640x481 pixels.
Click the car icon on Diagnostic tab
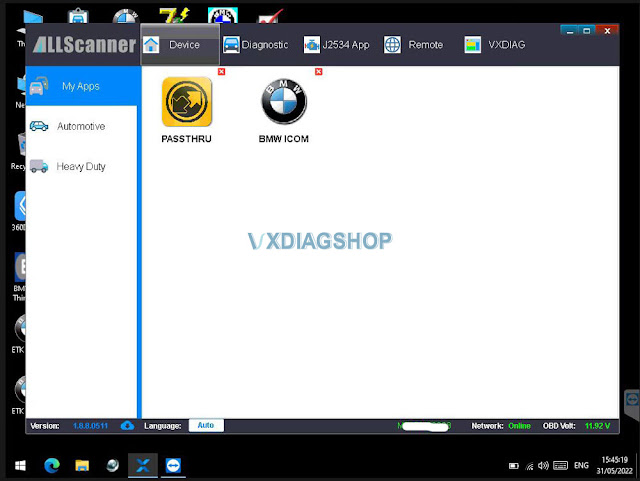pos(231,45)
